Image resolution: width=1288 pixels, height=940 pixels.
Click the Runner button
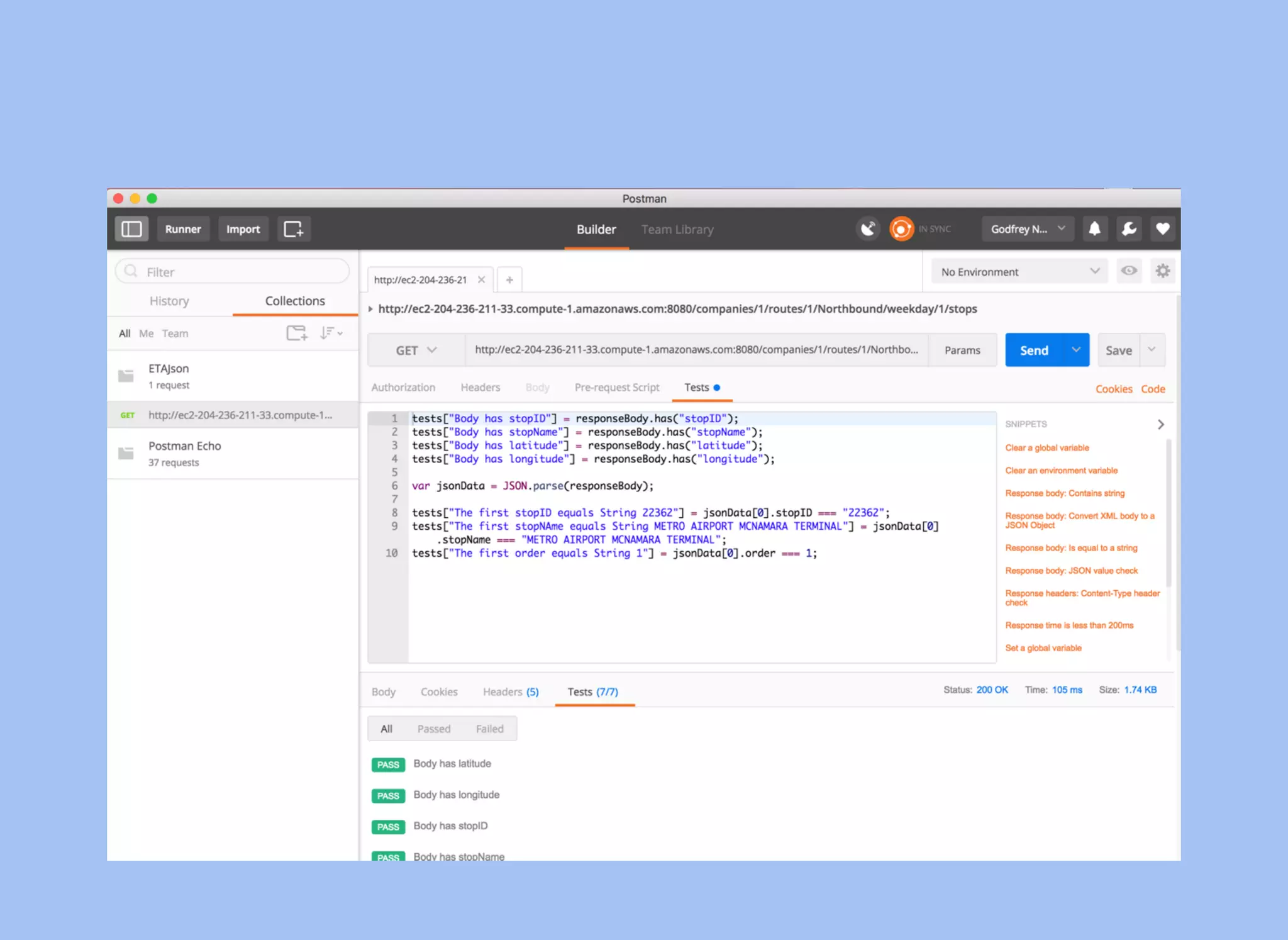pos(183,229)
